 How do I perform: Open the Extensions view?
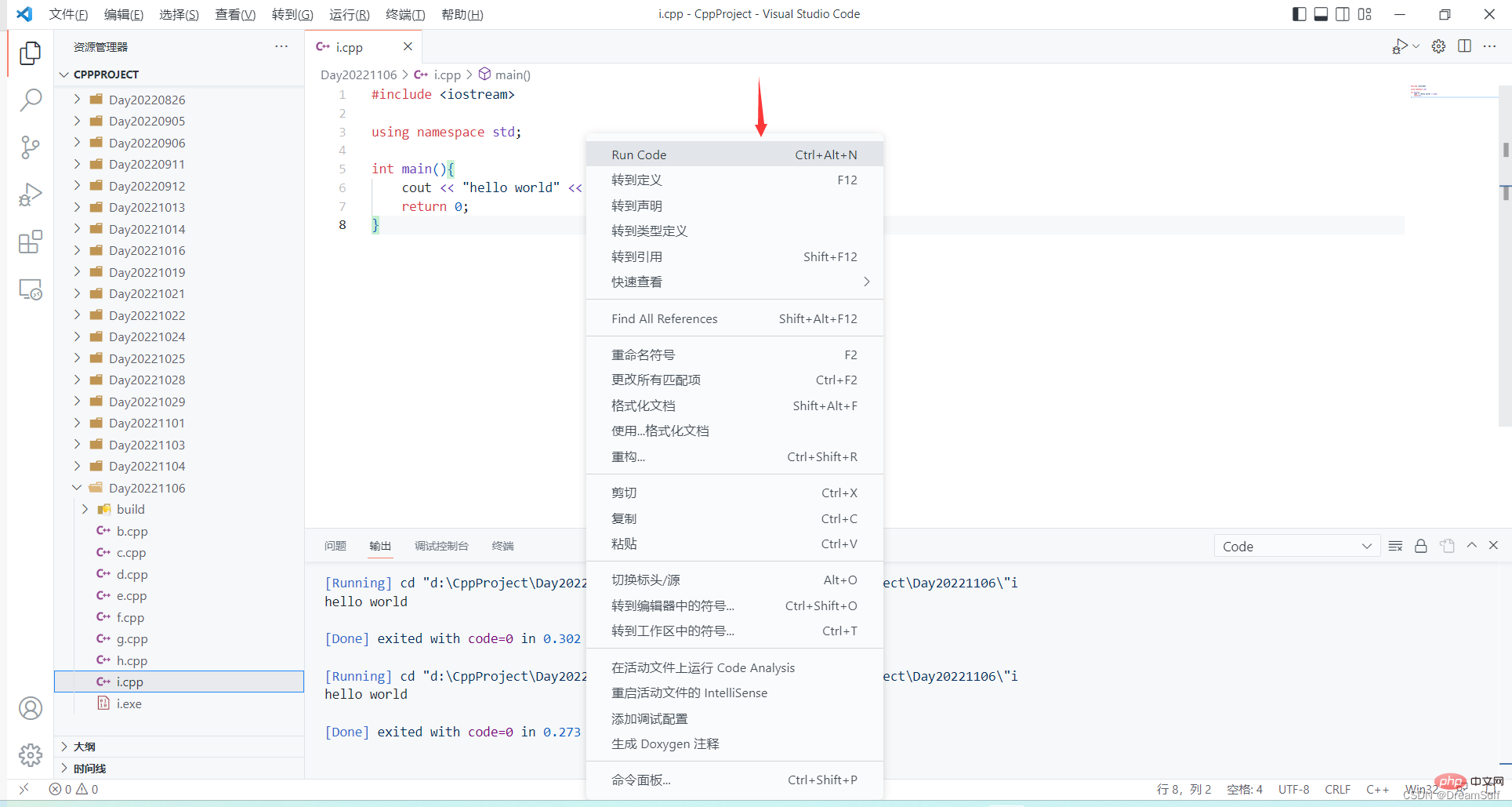click(x=30, y=242)
